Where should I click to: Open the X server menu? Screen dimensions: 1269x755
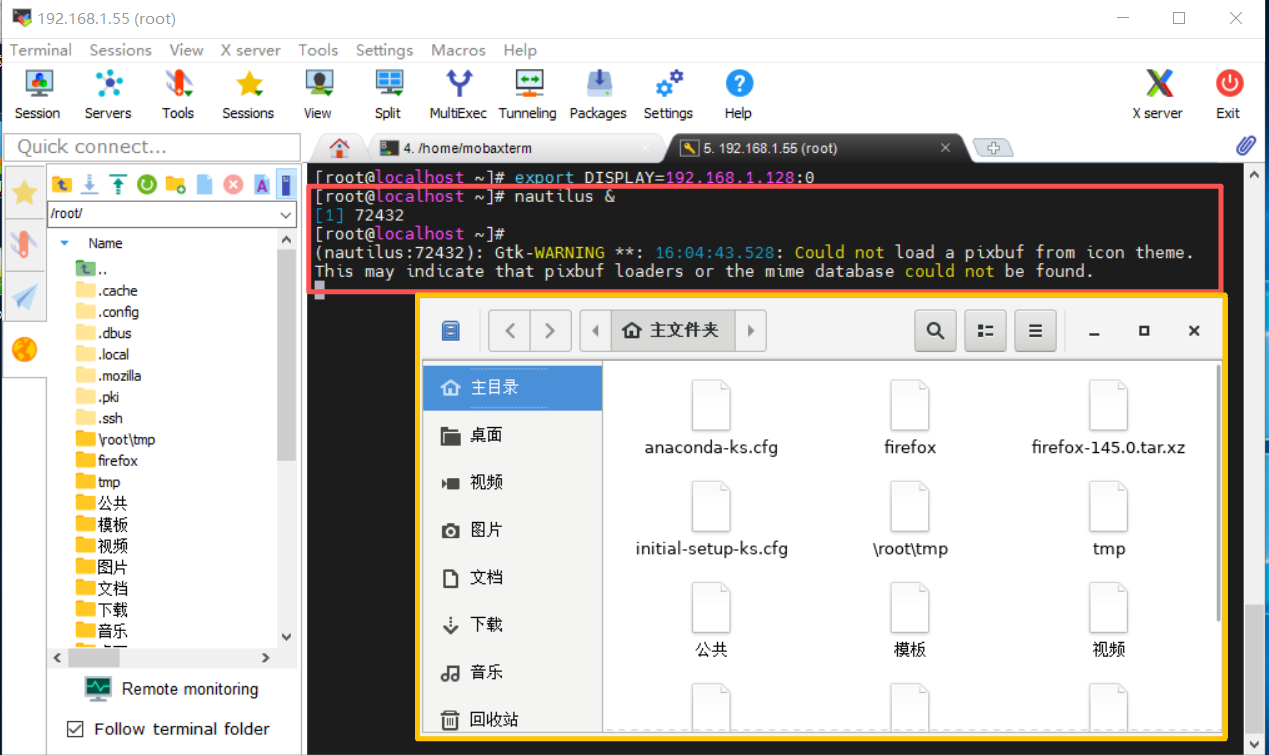coord(250,50)
